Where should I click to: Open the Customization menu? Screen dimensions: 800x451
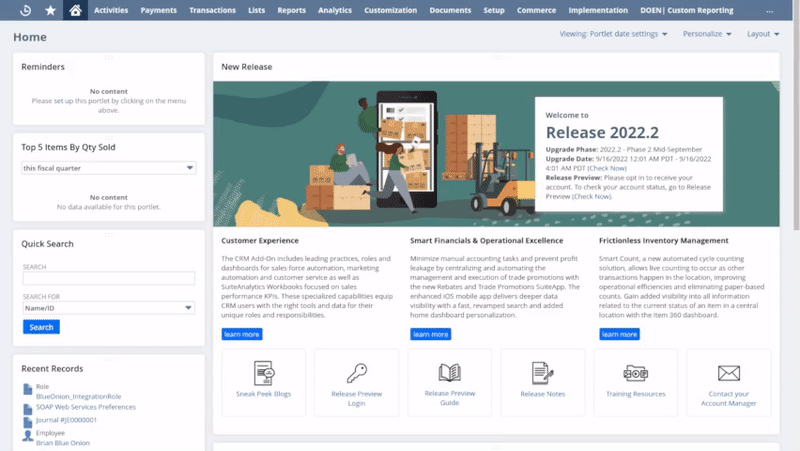[x=390, y=10]
